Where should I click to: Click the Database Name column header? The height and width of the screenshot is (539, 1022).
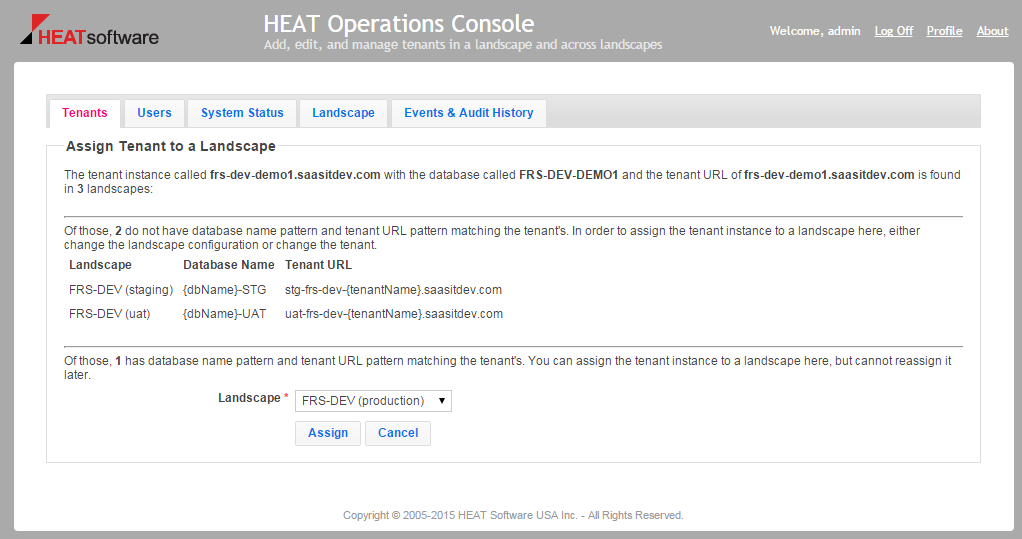pos(228,265)
